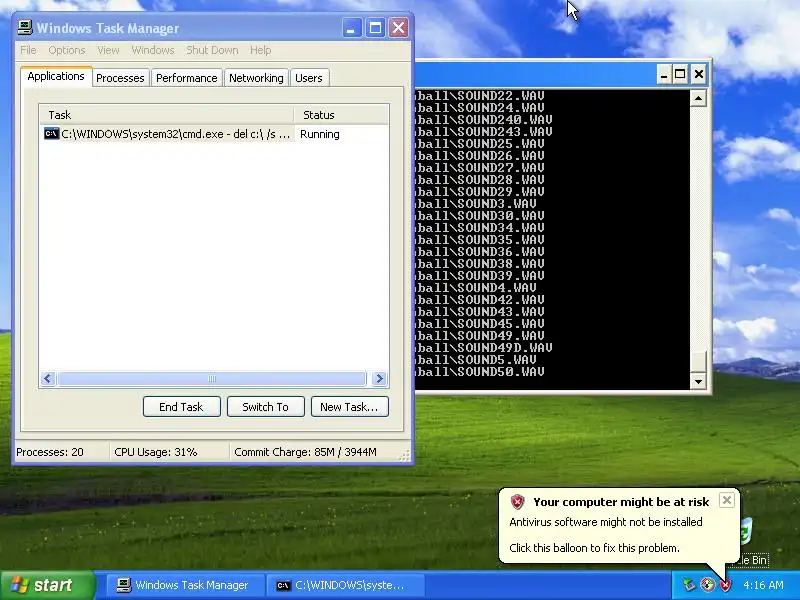The height and width of the screenshot is (600, 800).
Task: Open the Options menu in Task Manager
Action: coord(67,50)
